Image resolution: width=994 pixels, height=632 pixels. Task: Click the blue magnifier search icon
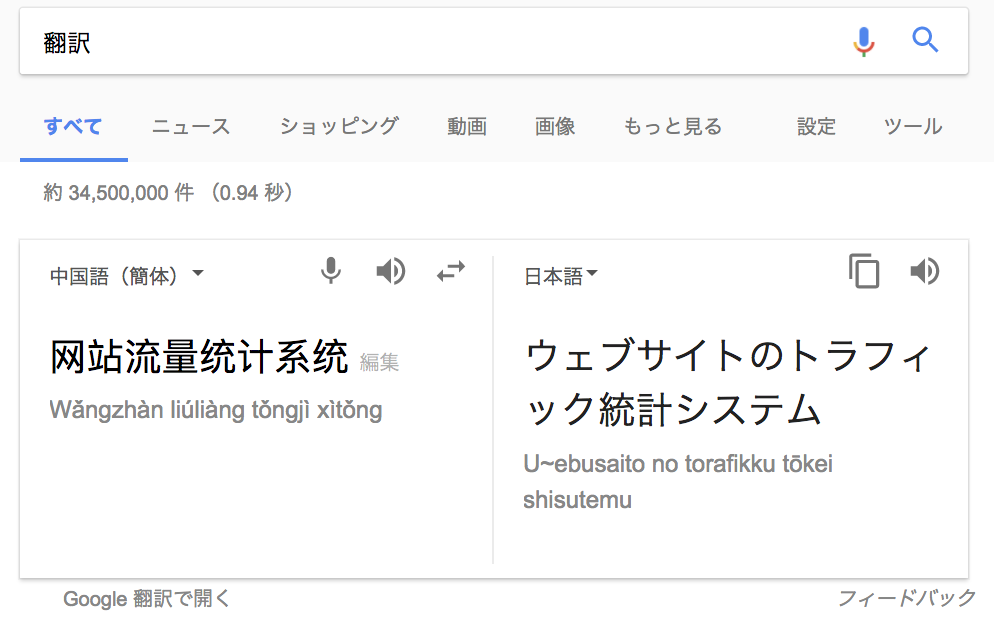[x=925, y=40]
